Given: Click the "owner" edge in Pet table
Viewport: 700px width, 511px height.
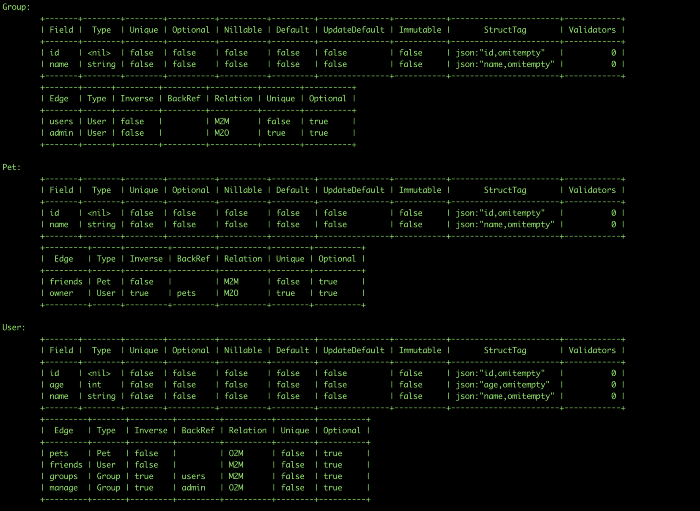Looking at the screenshot, I should [x=63, y=293].
